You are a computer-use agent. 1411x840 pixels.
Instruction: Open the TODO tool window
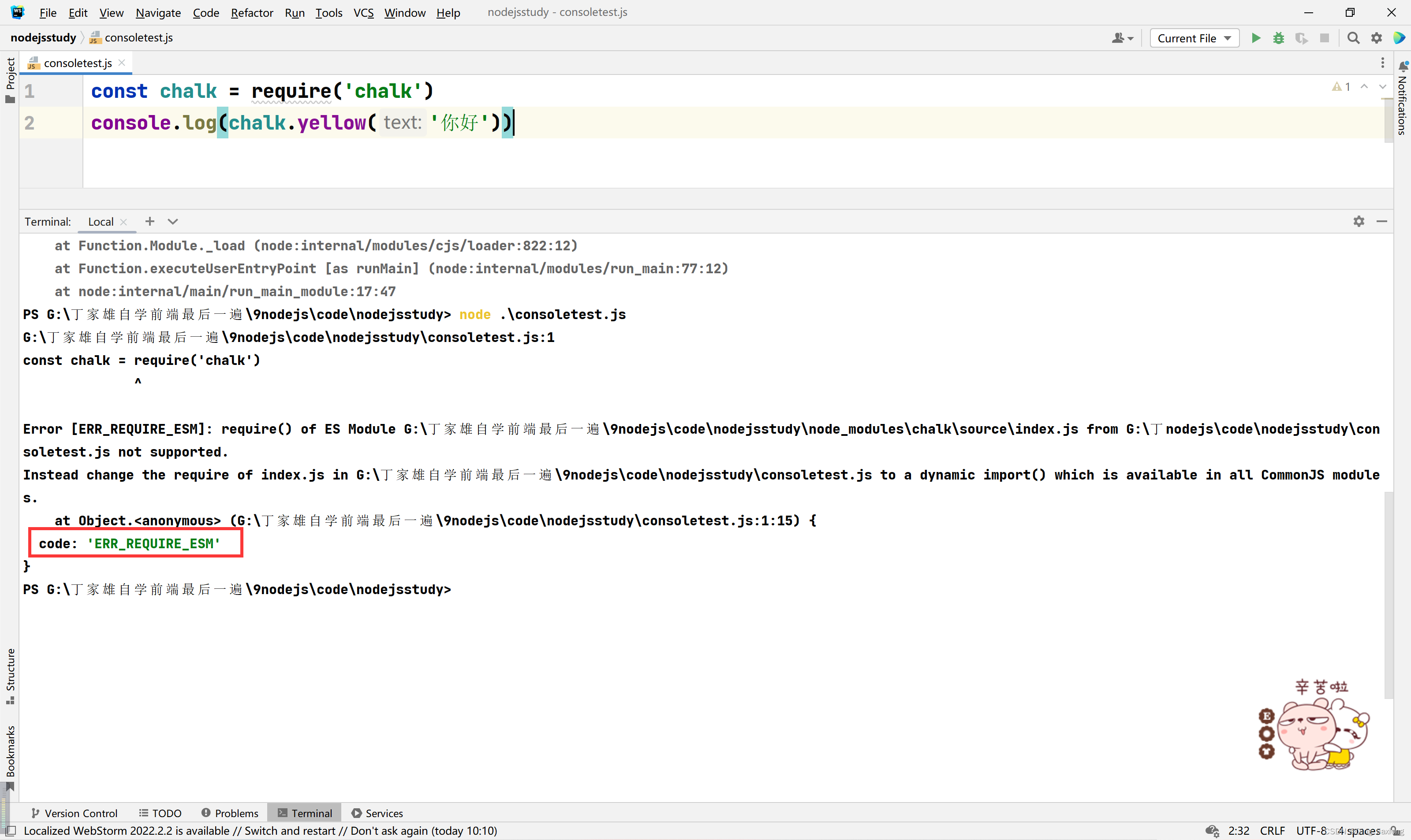click(160, 813)
